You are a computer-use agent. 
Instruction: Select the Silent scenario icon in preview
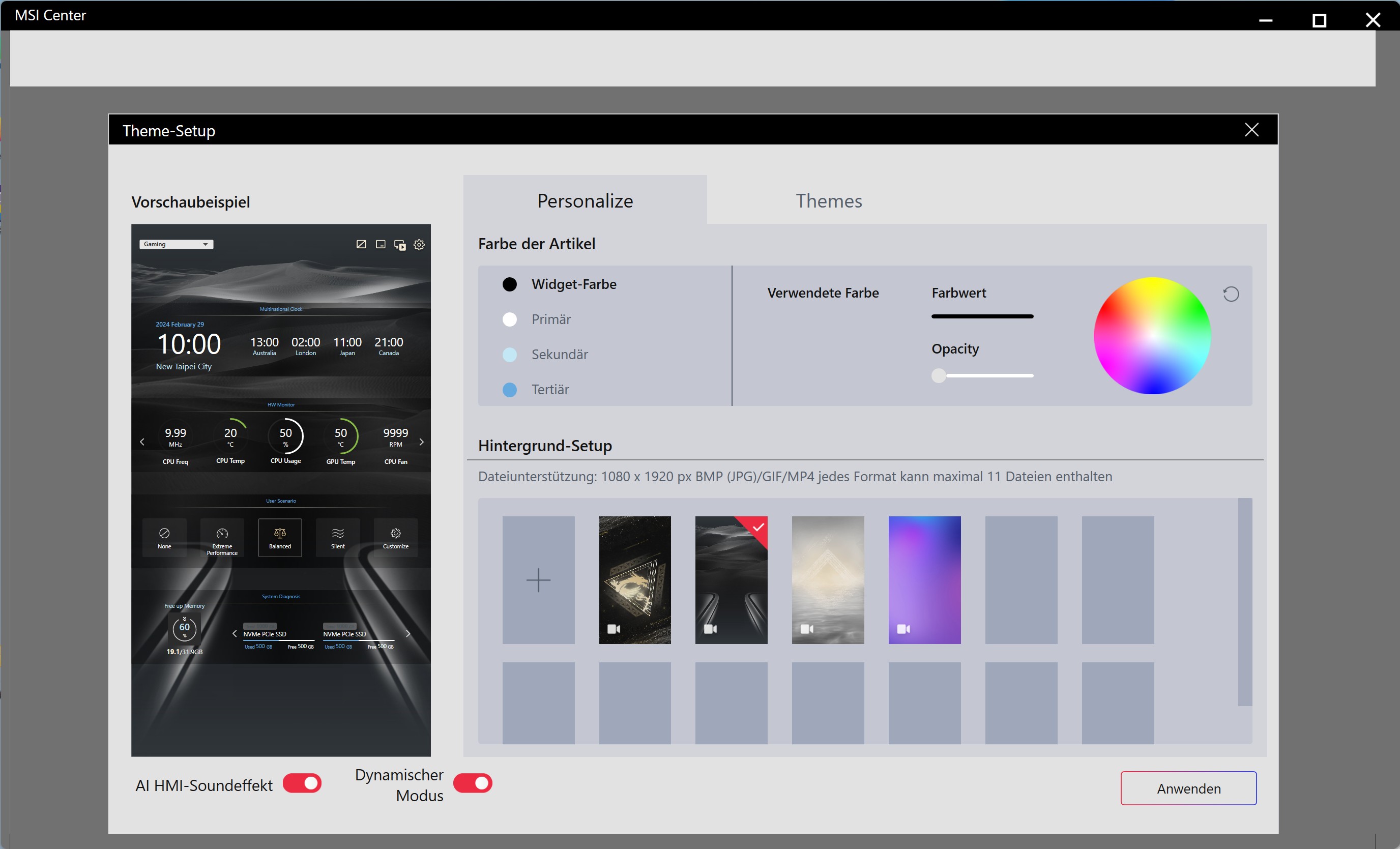coord(337,537)
